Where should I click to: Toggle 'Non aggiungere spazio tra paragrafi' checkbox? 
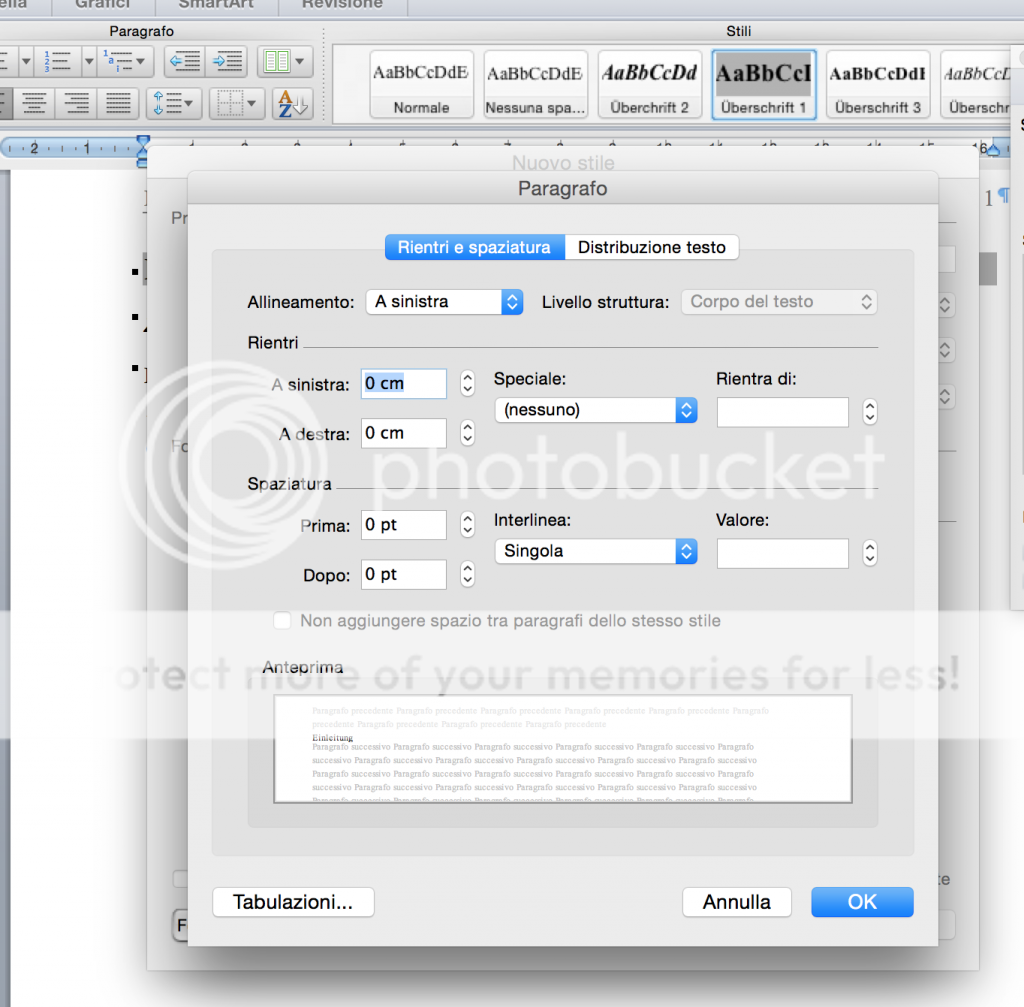(283, 621)
